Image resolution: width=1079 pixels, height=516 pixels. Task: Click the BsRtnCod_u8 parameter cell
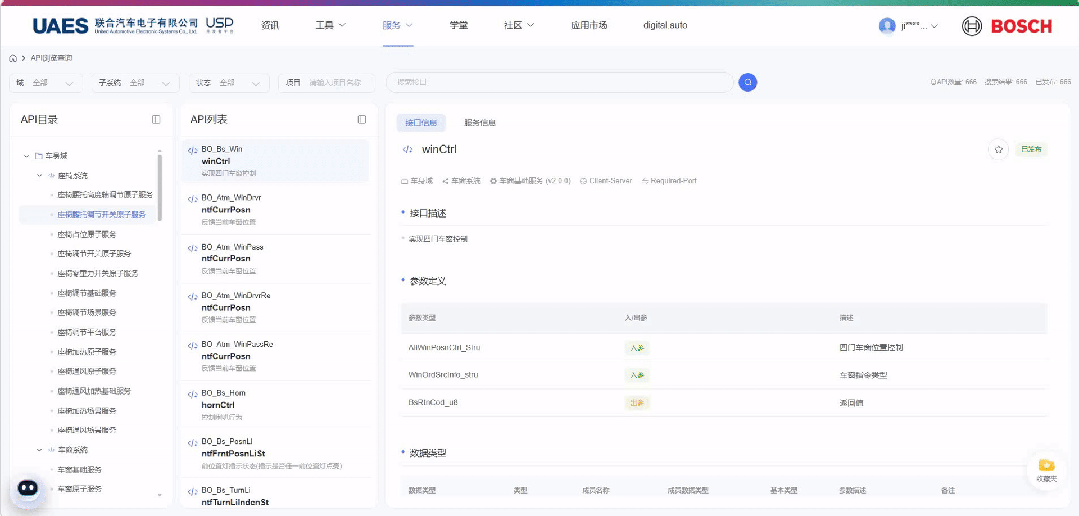434,402
